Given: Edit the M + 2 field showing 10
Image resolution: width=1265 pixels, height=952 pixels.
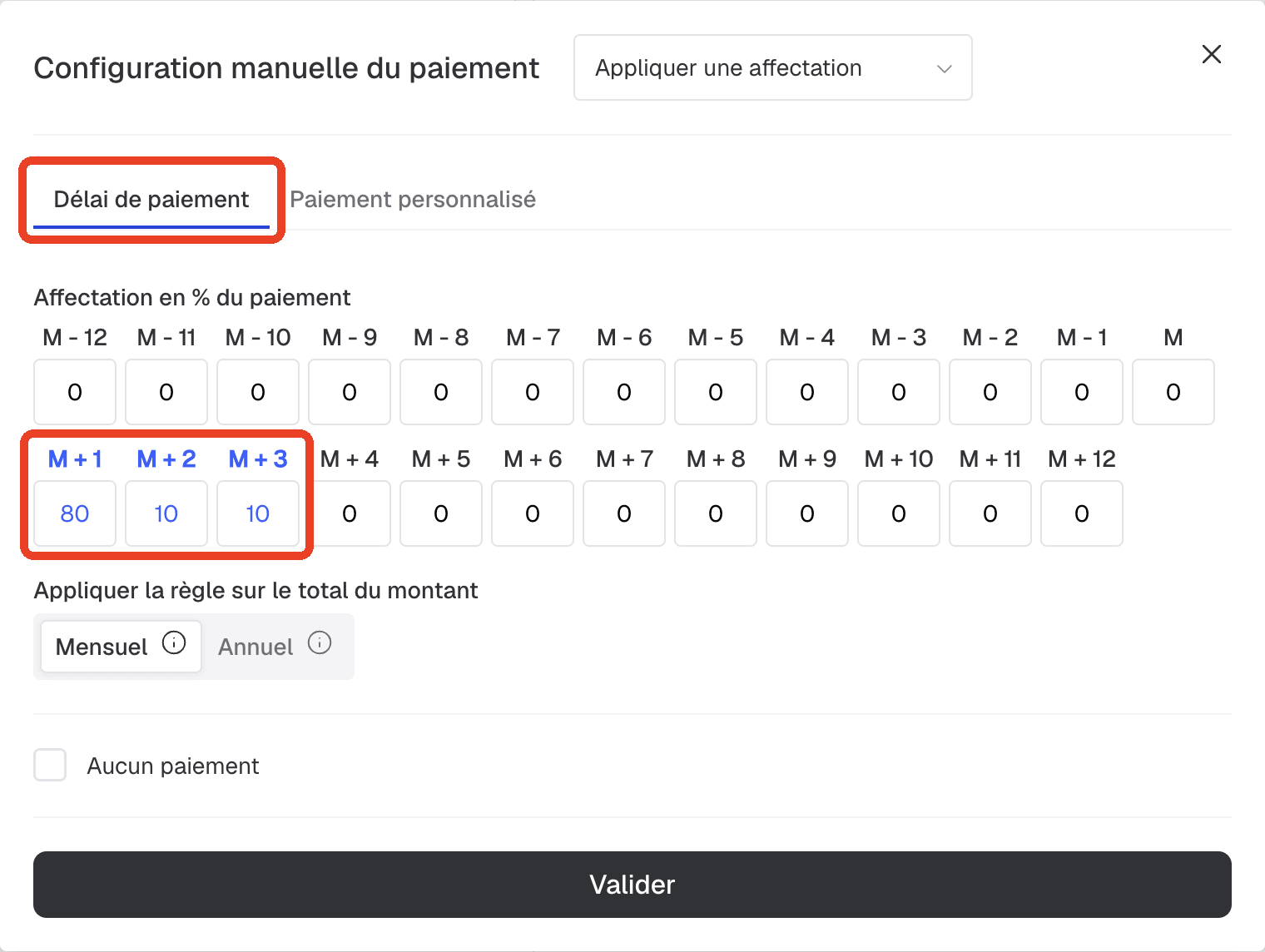Looking at the screenshot, I should 166,513.
